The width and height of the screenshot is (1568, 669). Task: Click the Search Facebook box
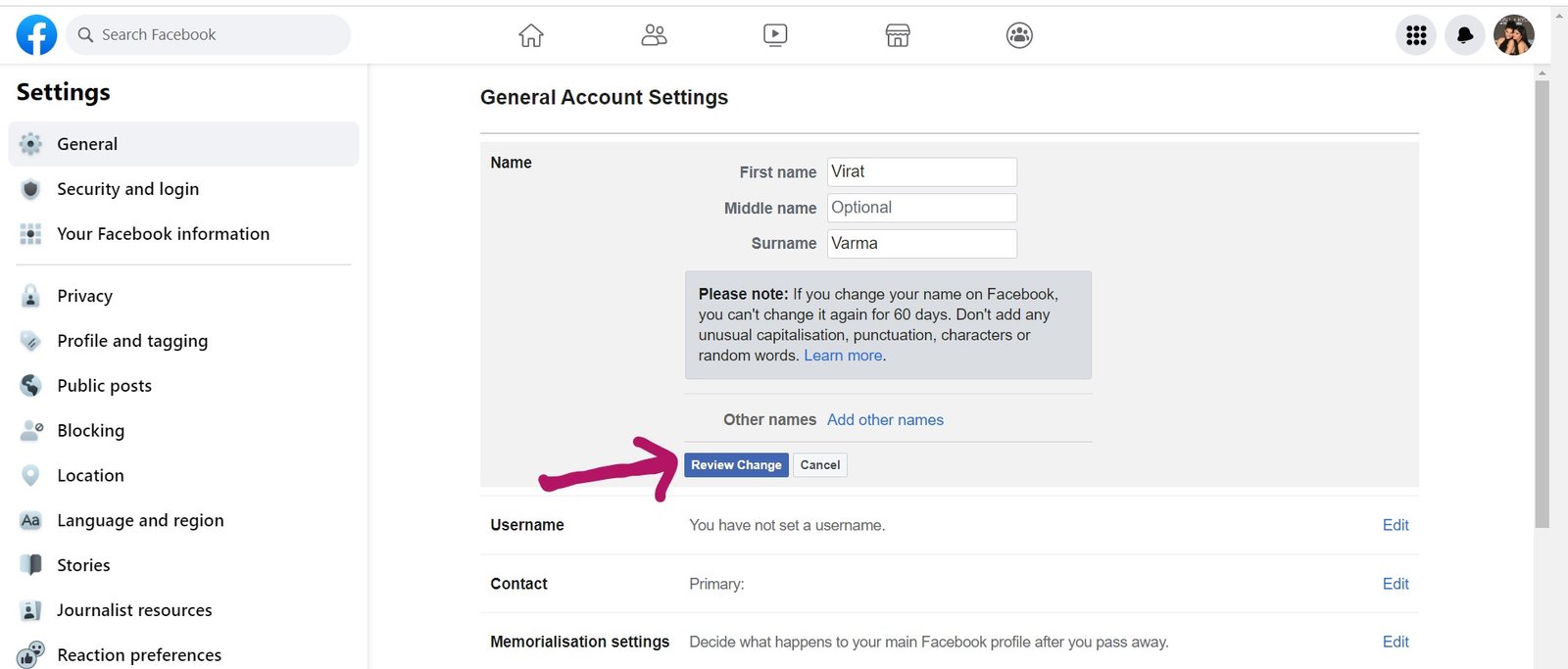208,34
